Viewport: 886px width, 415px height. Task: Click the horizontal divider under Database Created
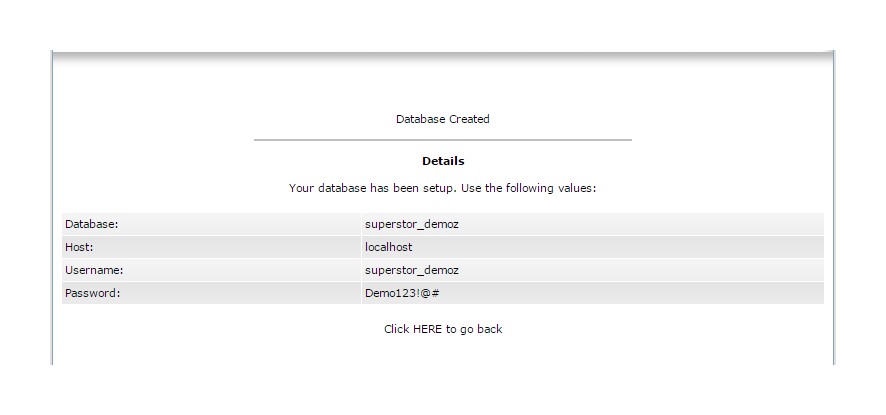click(442, 140)
